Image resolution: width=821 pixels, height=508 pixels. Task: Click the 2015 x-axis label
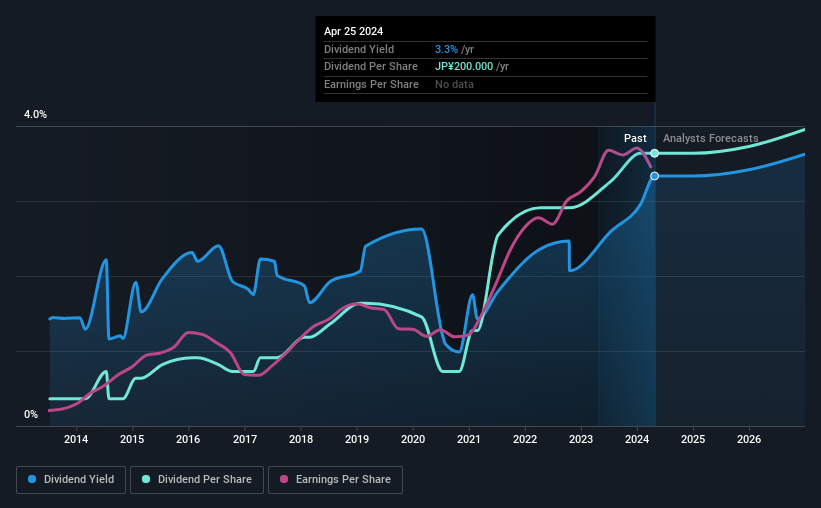pyautogui.click(x=132, y=439)
